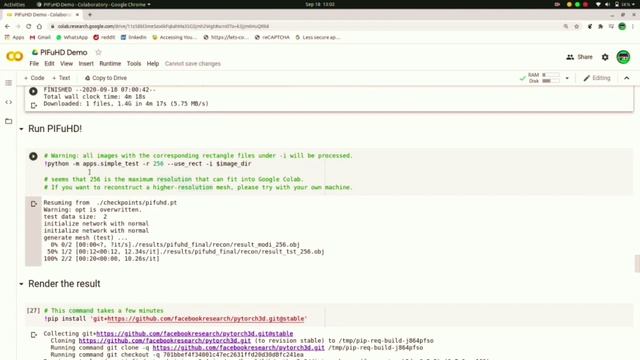Open RAM Disk resource dropdown arrow

tap(567, 78)
